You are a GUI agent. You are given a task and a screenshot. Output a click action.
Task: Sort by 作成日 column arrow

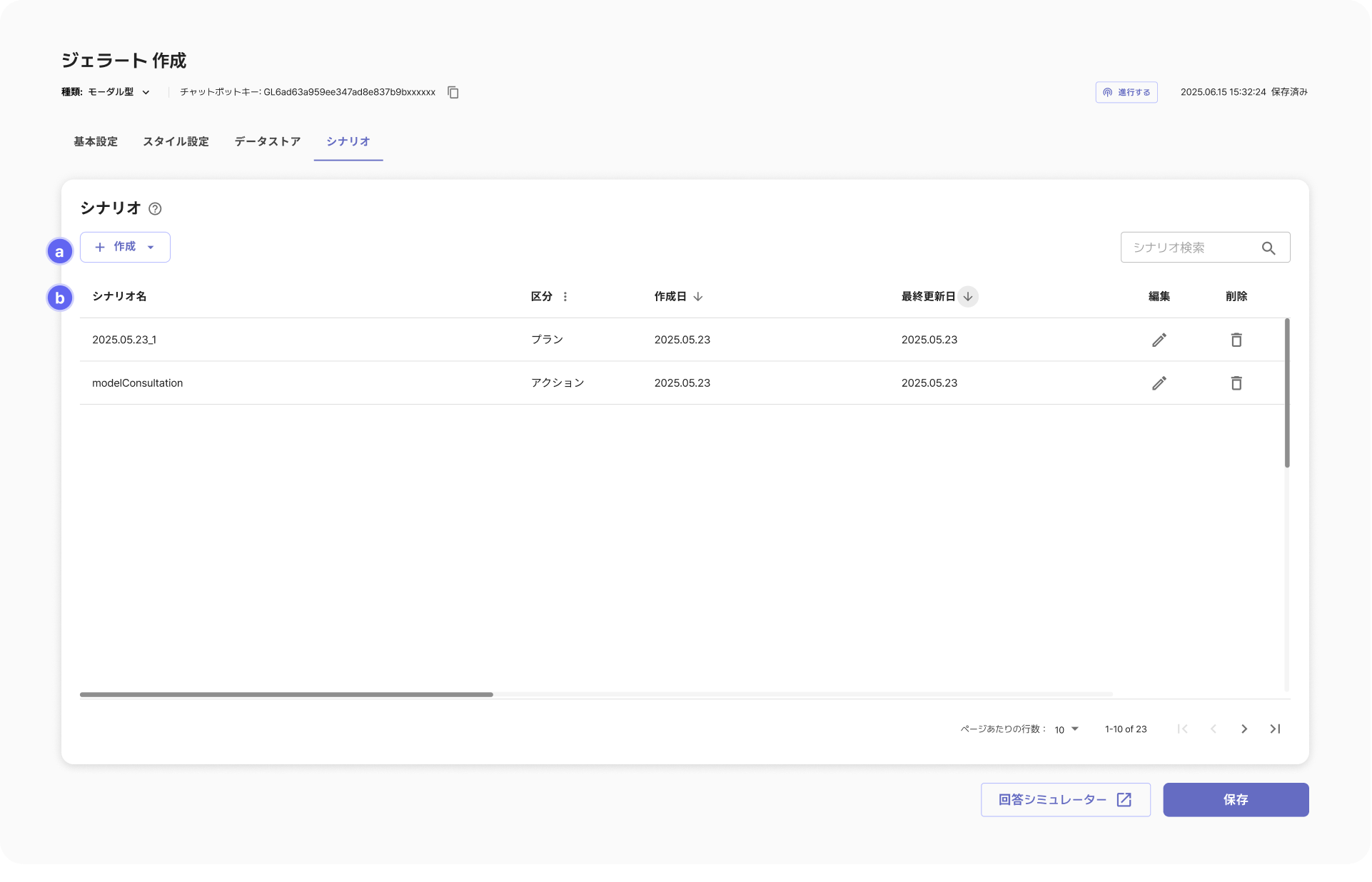coord(698,297)
